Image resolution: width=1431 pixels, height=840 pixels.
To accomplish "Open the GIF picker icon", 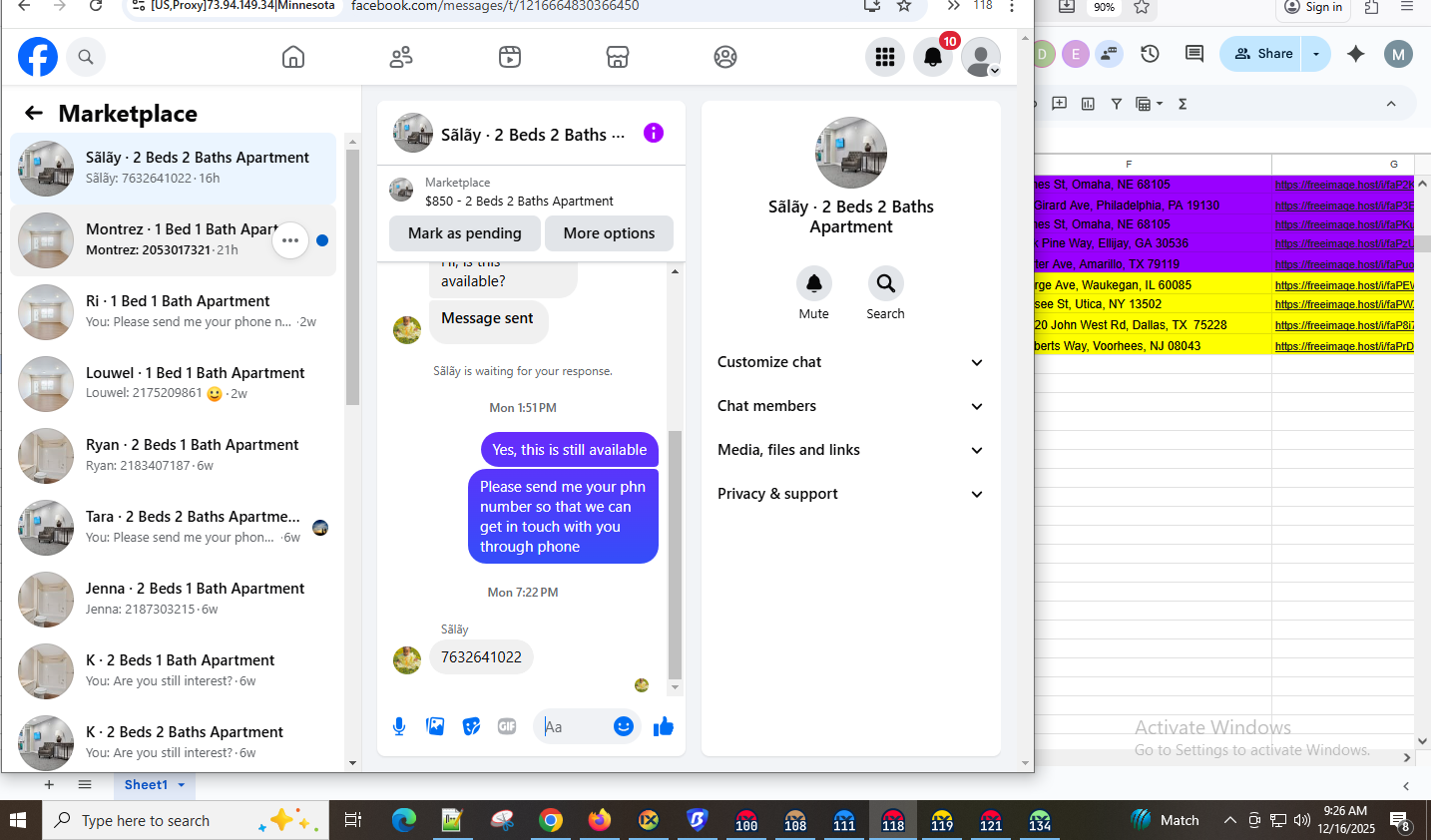I will (x=507, y=726).
